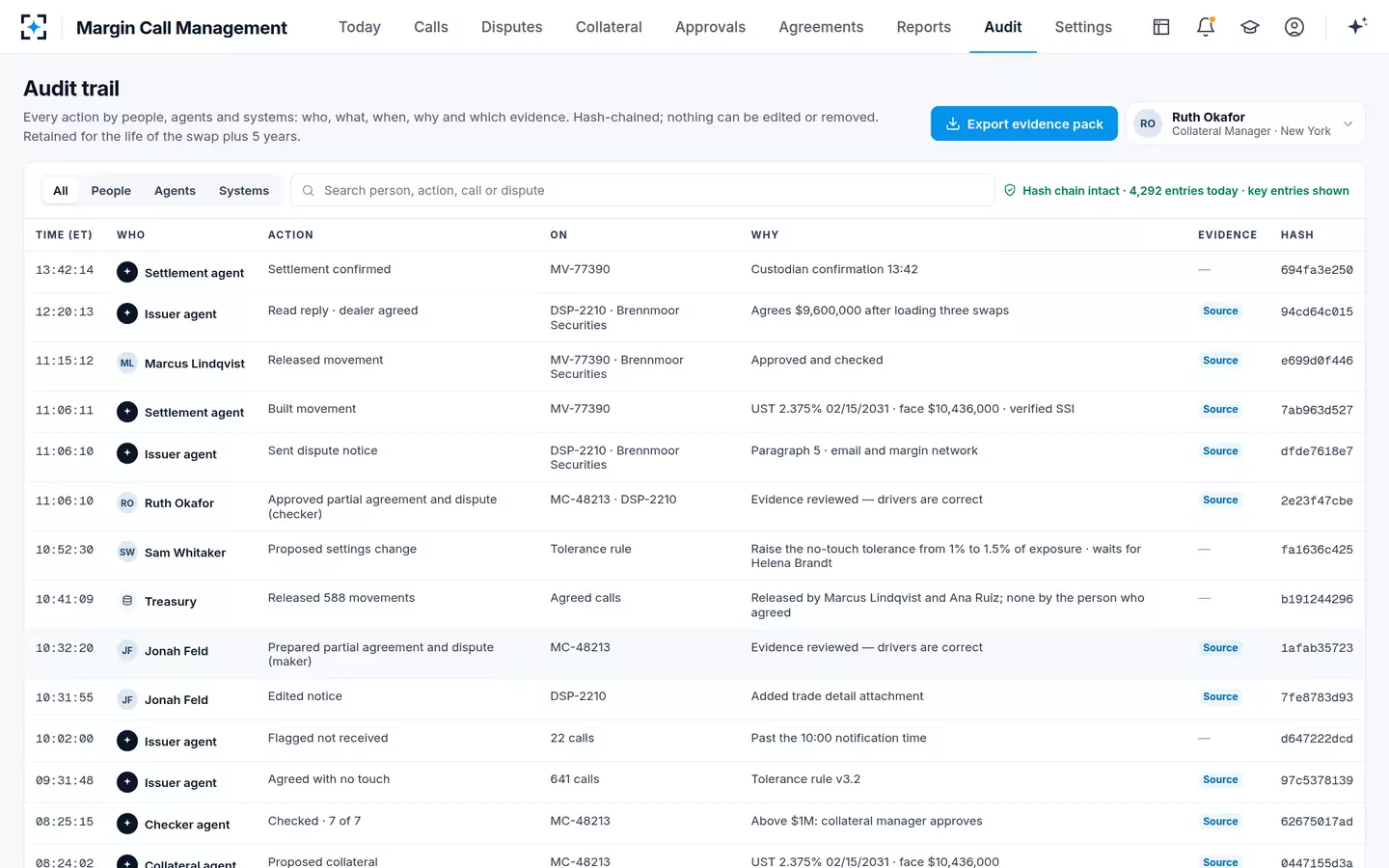Open the Settings tab

1083,27
